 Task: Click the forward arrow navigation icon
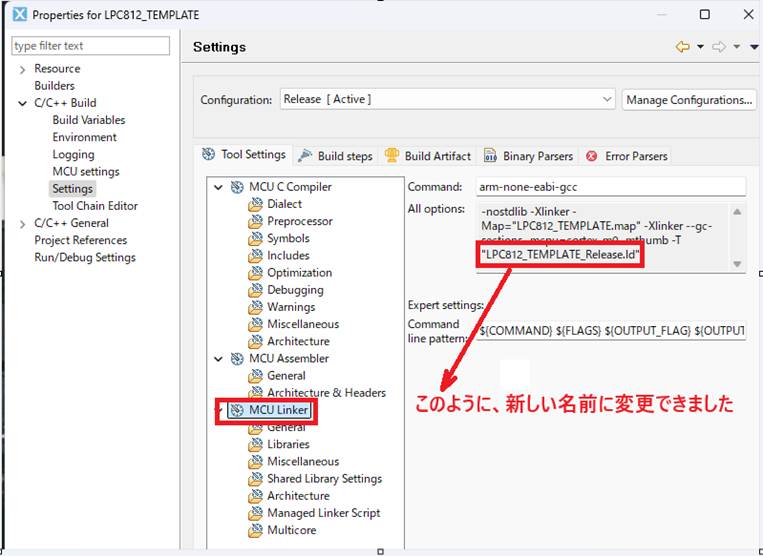[718, 47]
